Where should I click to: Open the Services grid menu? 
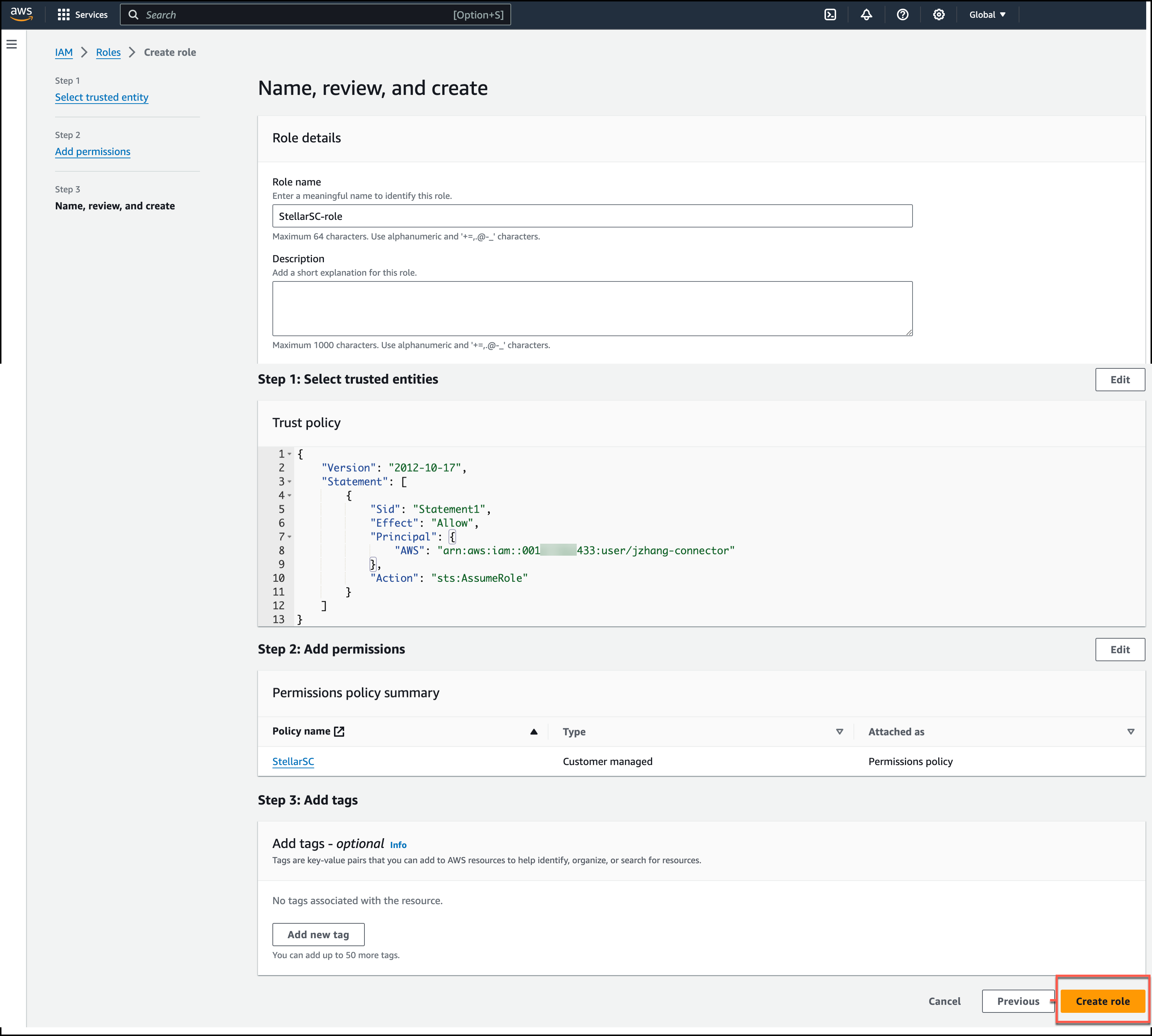(x=83, y=15)
